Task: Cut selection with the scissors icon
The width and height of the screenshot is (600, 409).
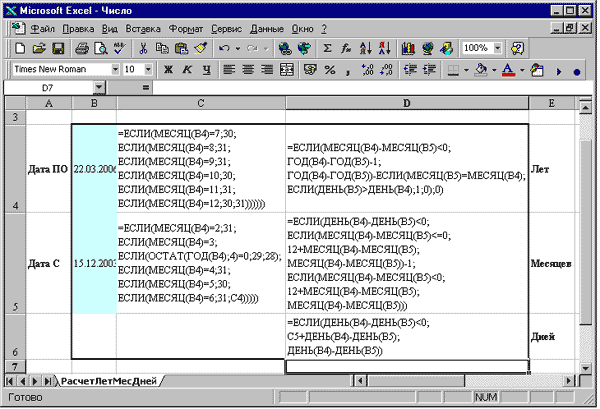Action: (143, 49)
